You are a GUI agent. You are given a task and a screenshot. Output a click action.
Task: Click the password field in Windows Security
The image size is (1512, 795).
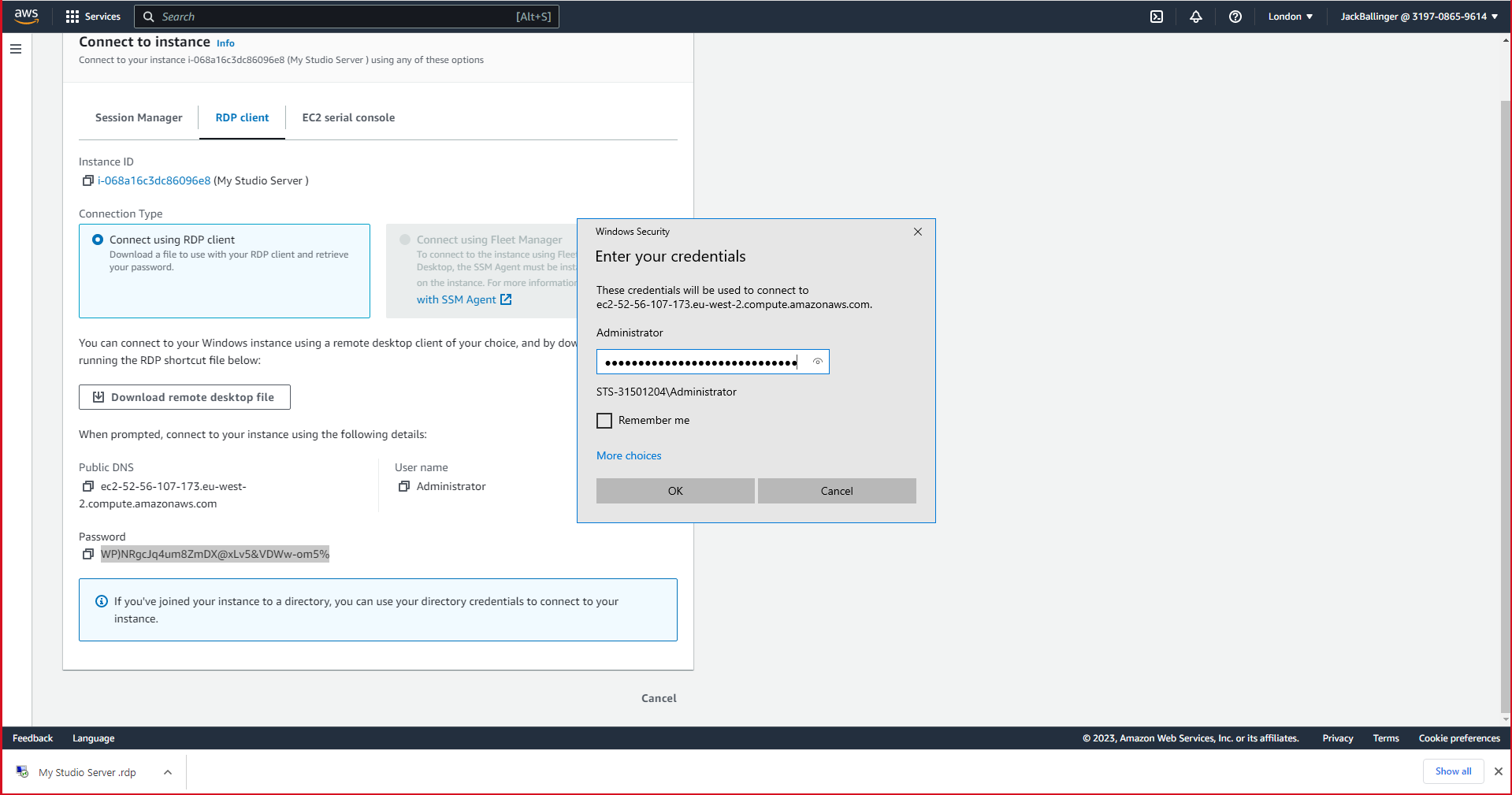coord(712,362)
